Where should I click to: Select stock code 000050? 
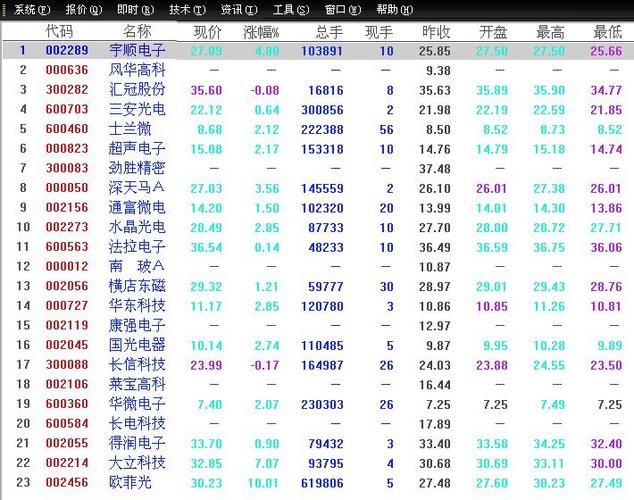67,188
